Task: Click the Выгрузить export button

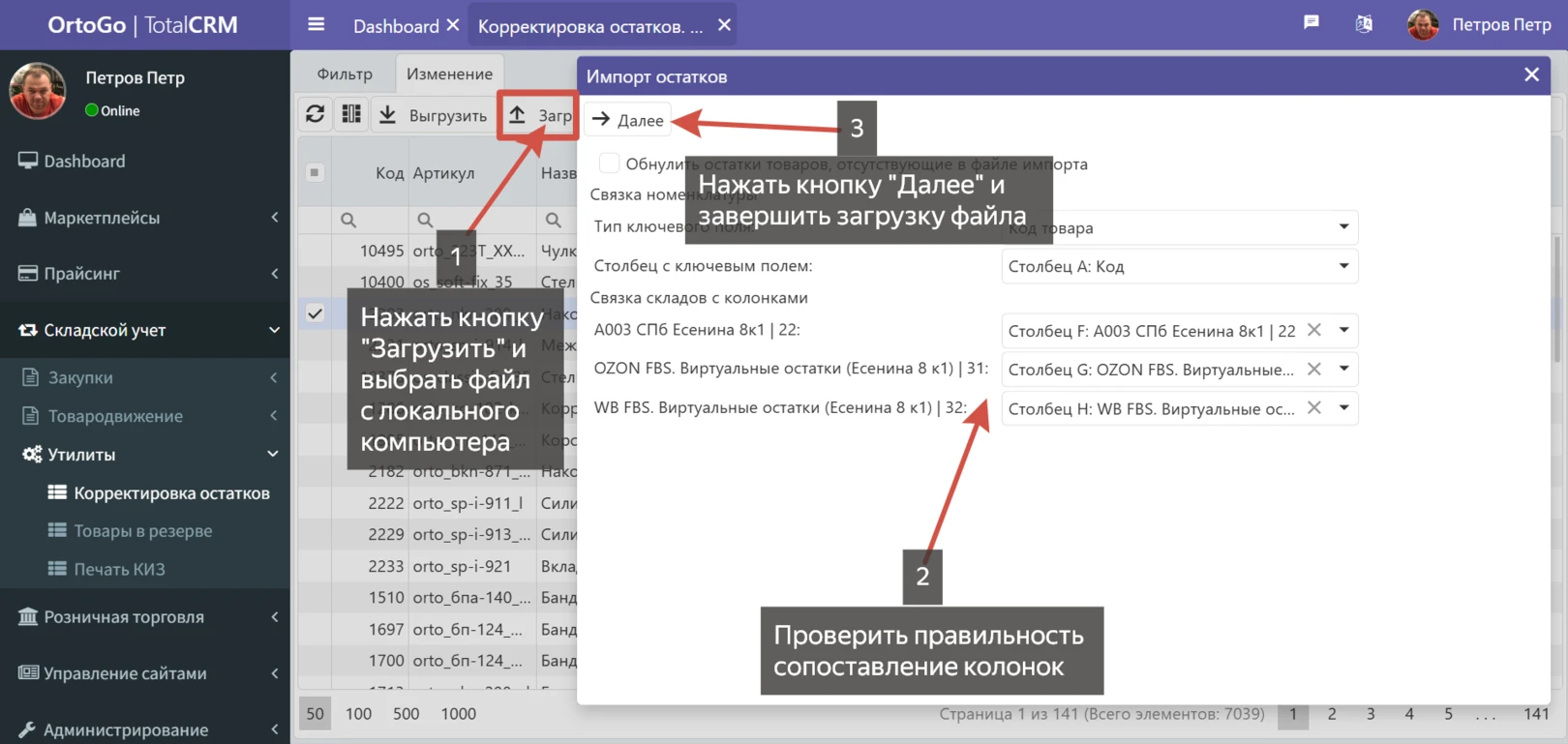Action: [x=433, y=116]
